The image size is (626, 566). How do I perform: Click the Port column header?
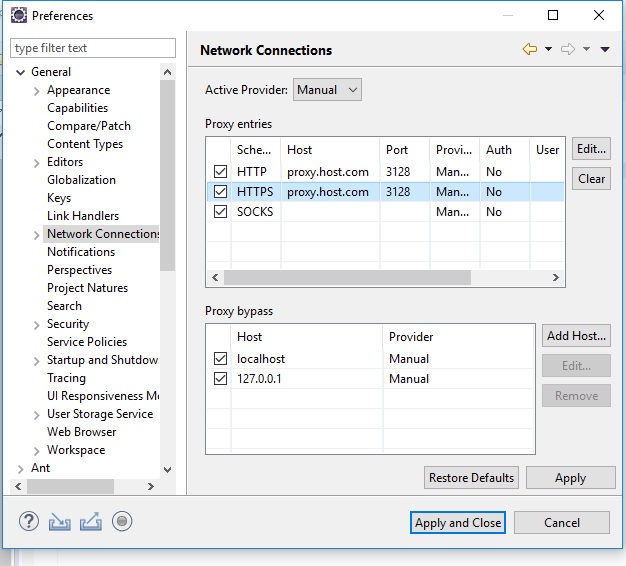pyautogui.click(x=404, y=150)
